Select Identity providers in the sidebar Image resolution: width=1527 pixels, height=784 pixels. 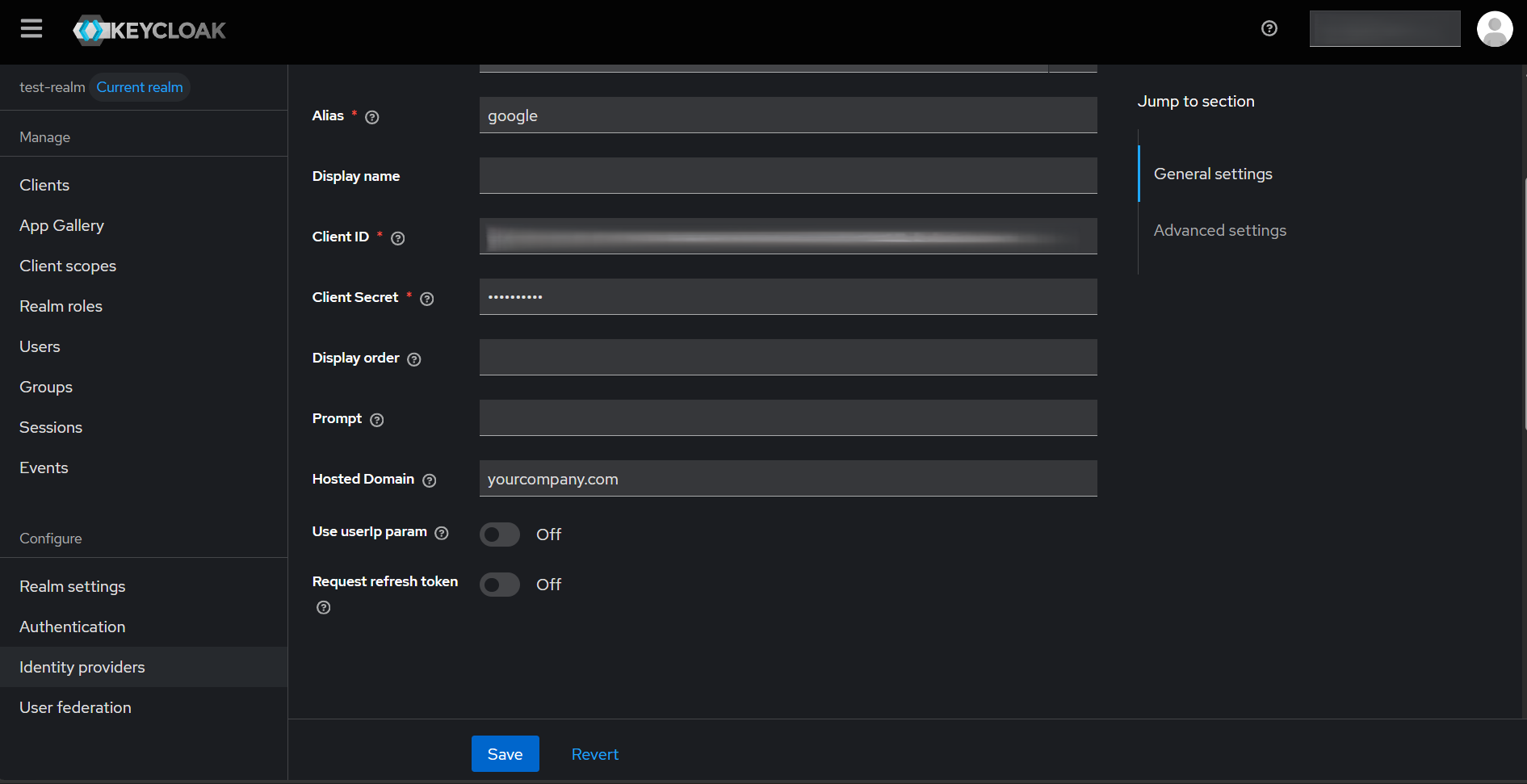tap(144, 667)
